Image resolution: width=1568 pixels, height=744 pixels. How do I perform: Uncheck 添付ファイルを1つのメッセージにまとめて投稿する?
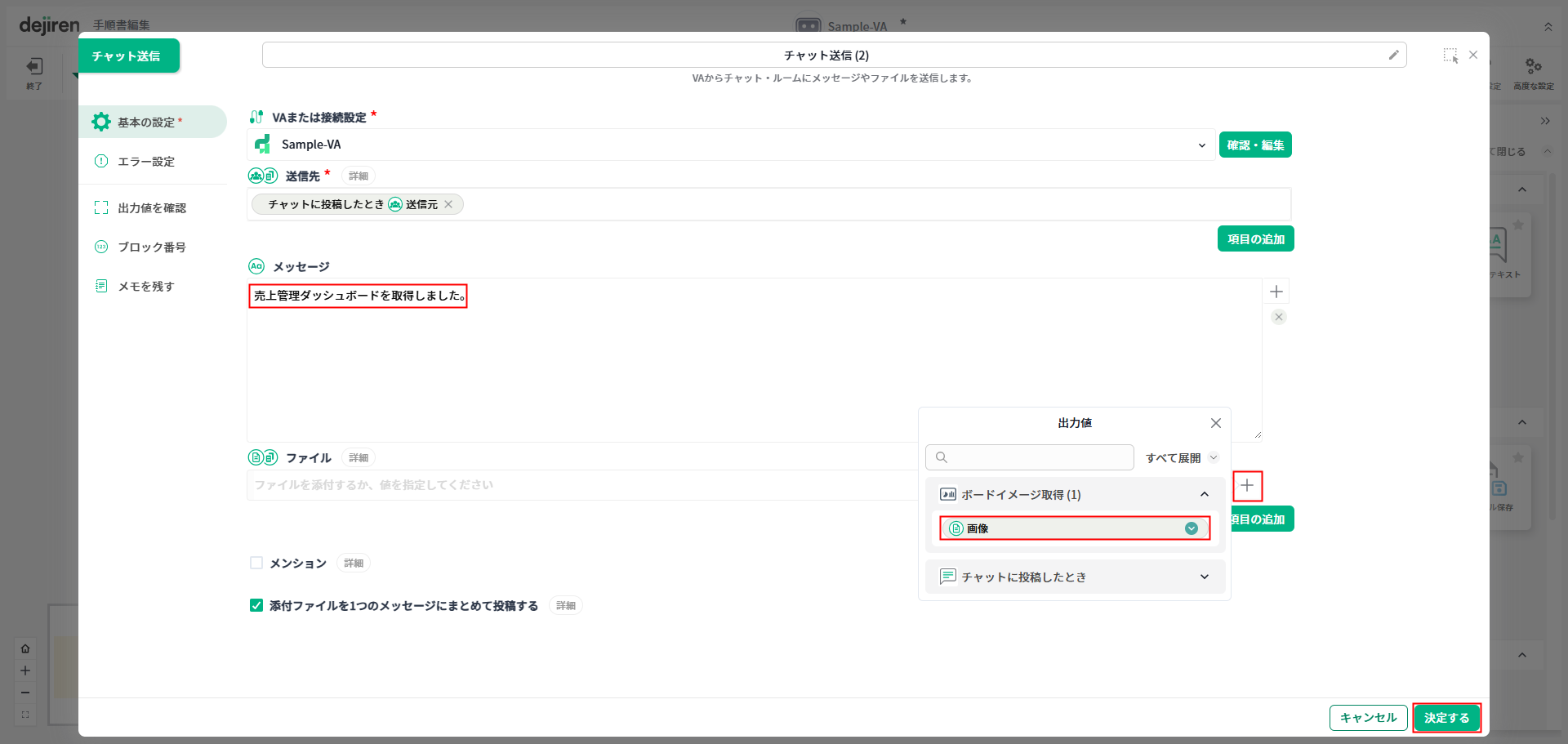click(x=256, y=605)
